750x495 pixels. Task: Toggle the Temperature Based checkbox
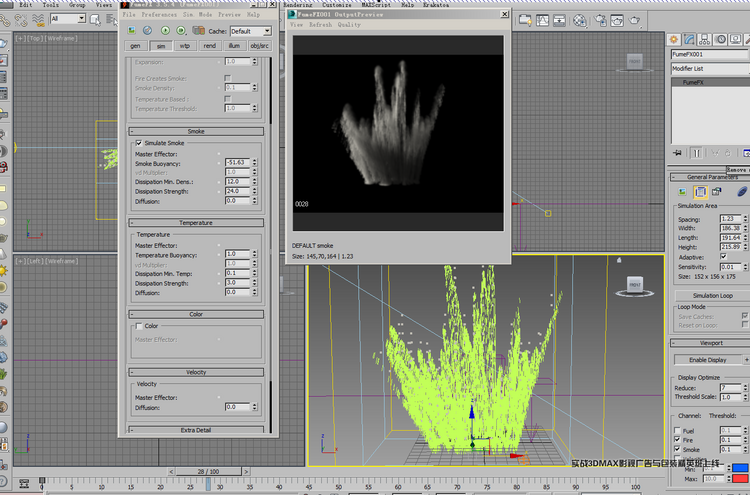point(228,99)
